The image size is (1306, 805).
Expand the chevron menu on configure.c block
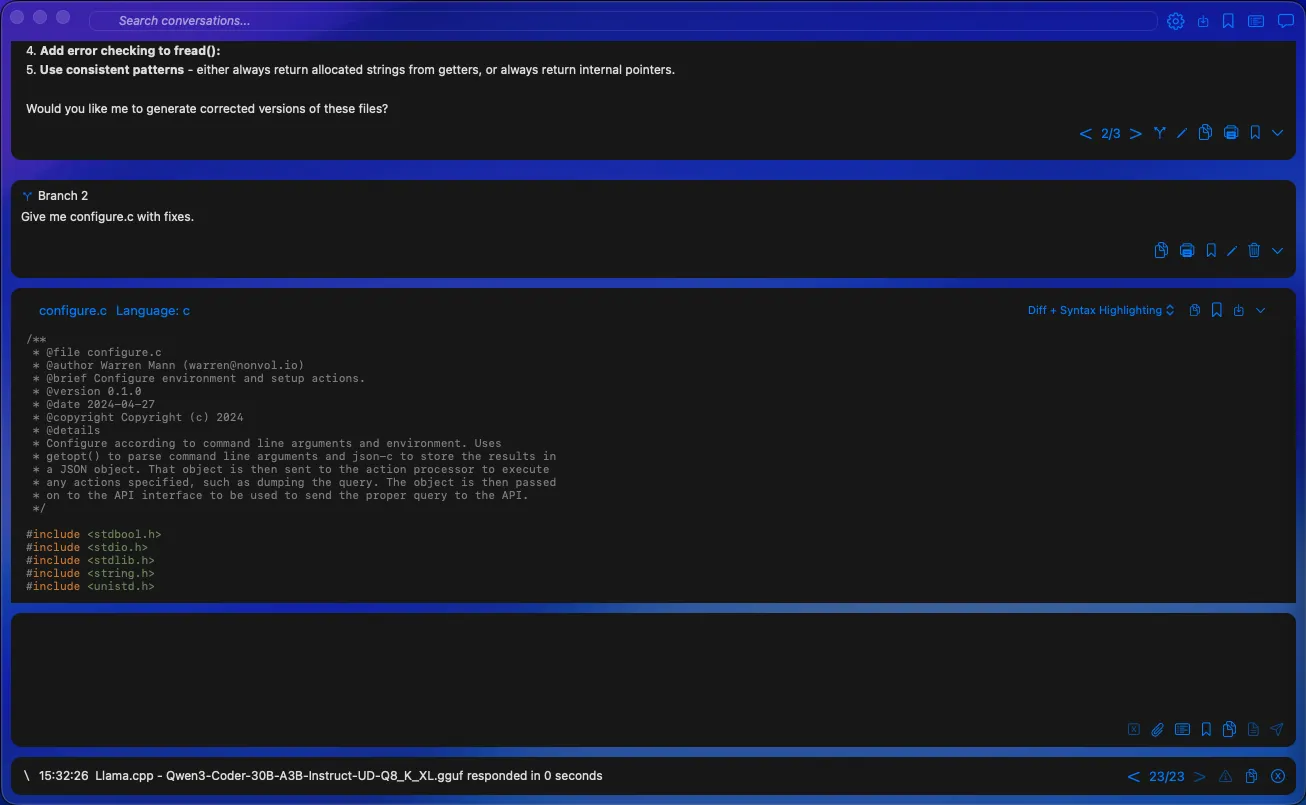1261,311
